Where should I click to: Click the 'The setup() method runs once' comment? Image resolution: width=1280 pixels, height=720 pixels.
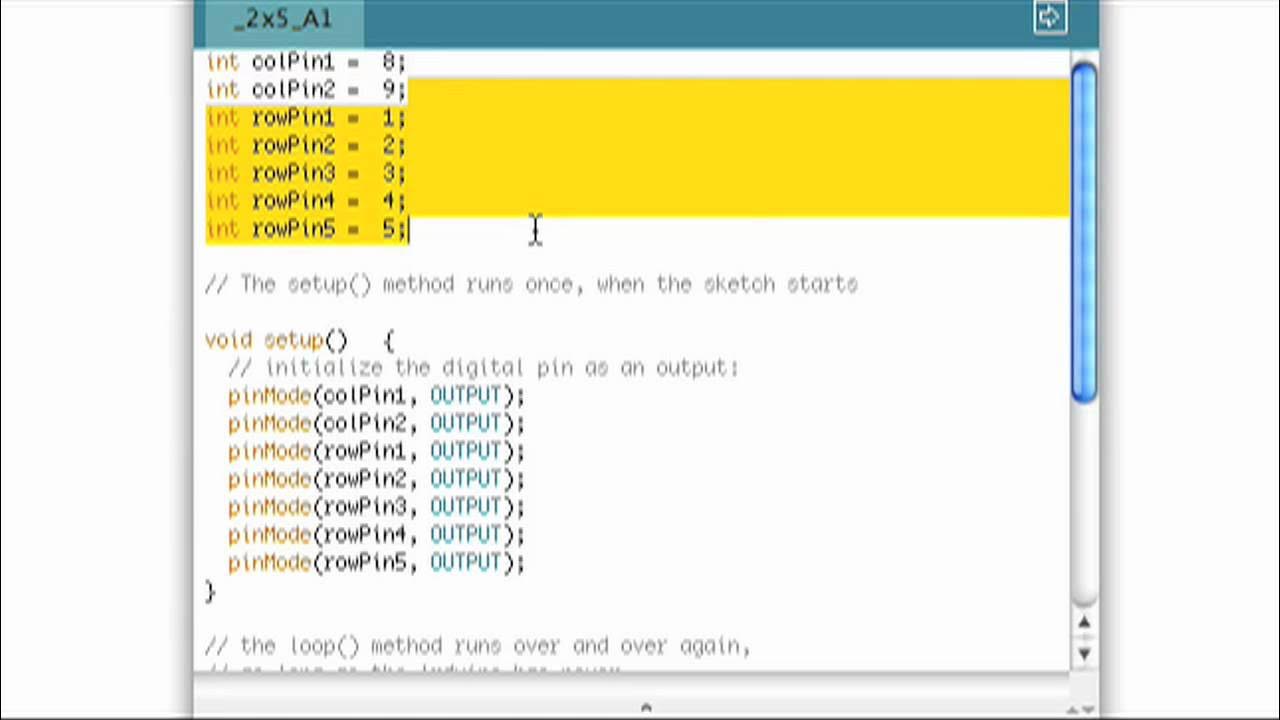point(531,285)
